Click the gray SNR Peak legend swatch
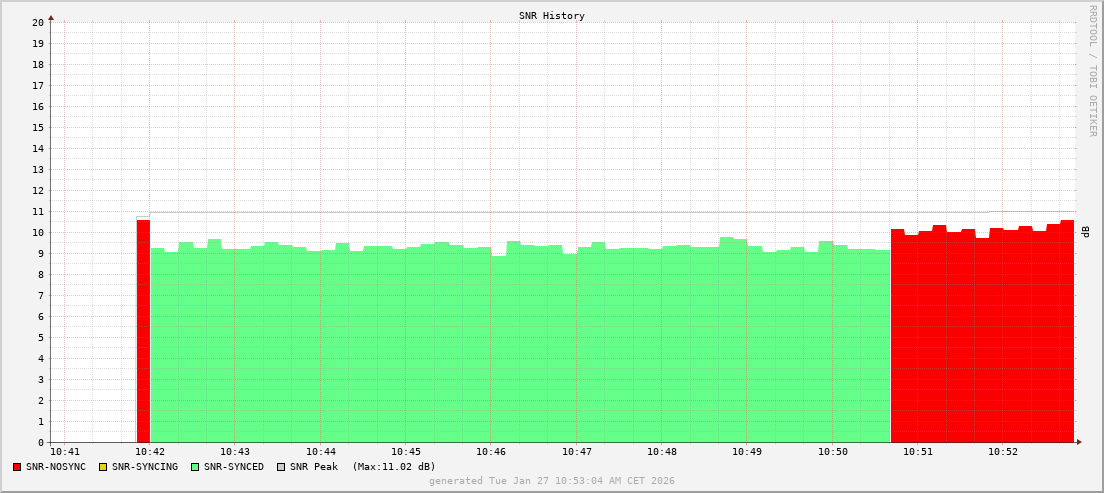The image size is (1104, 493). (x=281, y=467)
